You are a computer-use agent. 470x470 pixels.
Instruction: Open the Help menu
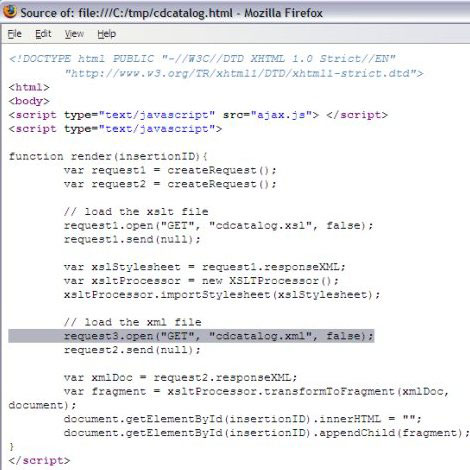pyautogui.click(x=107, y=34)
